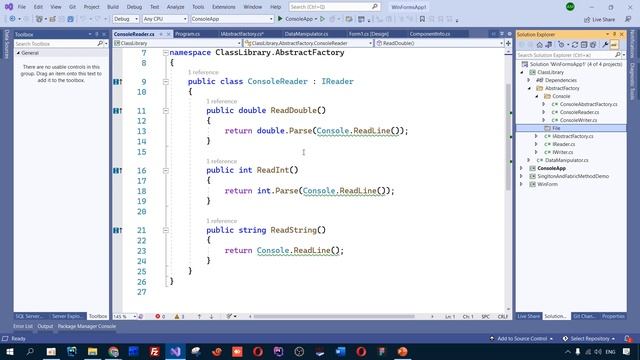640x360 pixels.
Task: Collapse the namespace ClassLibrary.AbstractFactory outlining block
Action: pyautogui.click(x=166, y=52)
